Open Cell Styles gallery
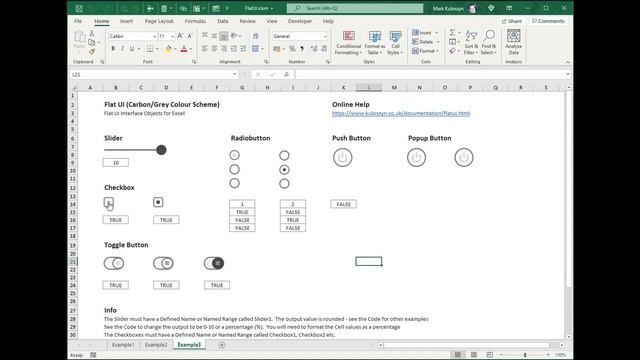Screen dimensions: 640x360 click(x=395, y=42)
